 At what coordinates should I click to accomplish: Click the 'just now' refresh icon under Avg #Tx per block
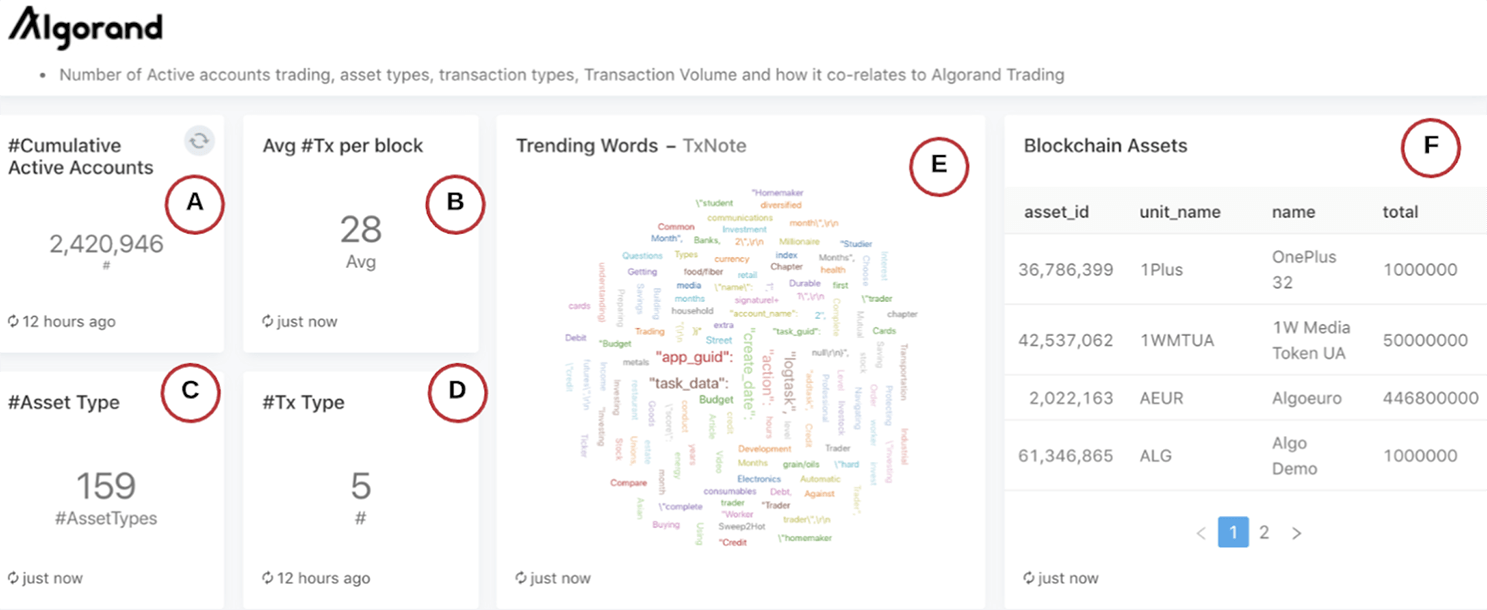pos(267,322)
